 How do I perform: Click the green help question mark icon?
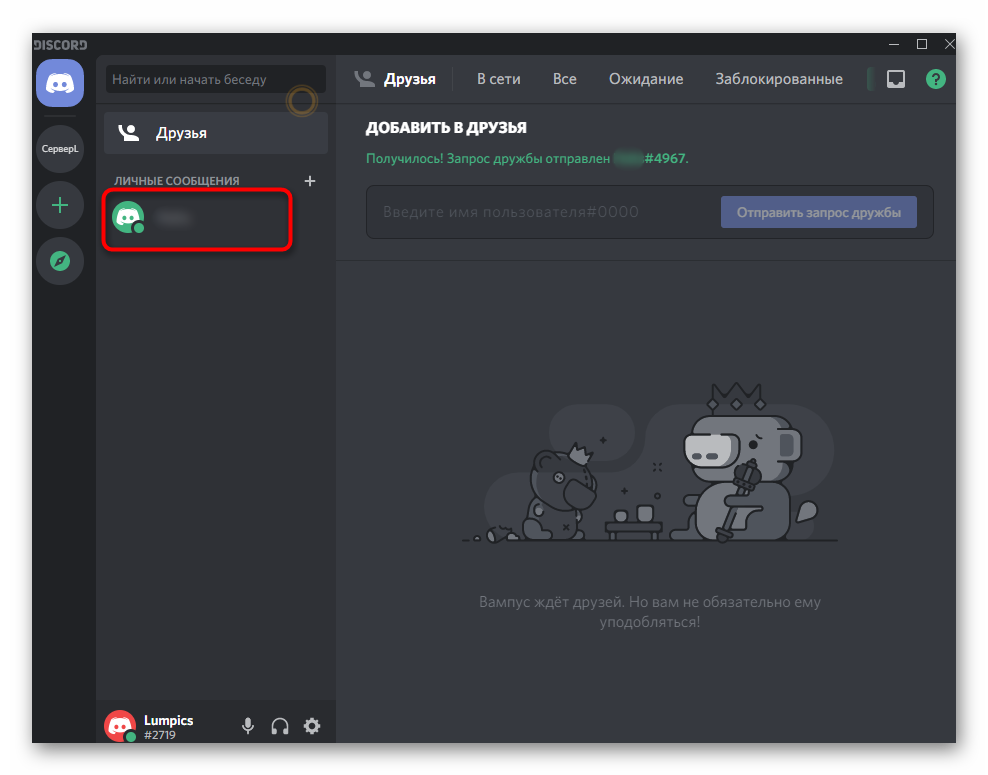[935, 79]
